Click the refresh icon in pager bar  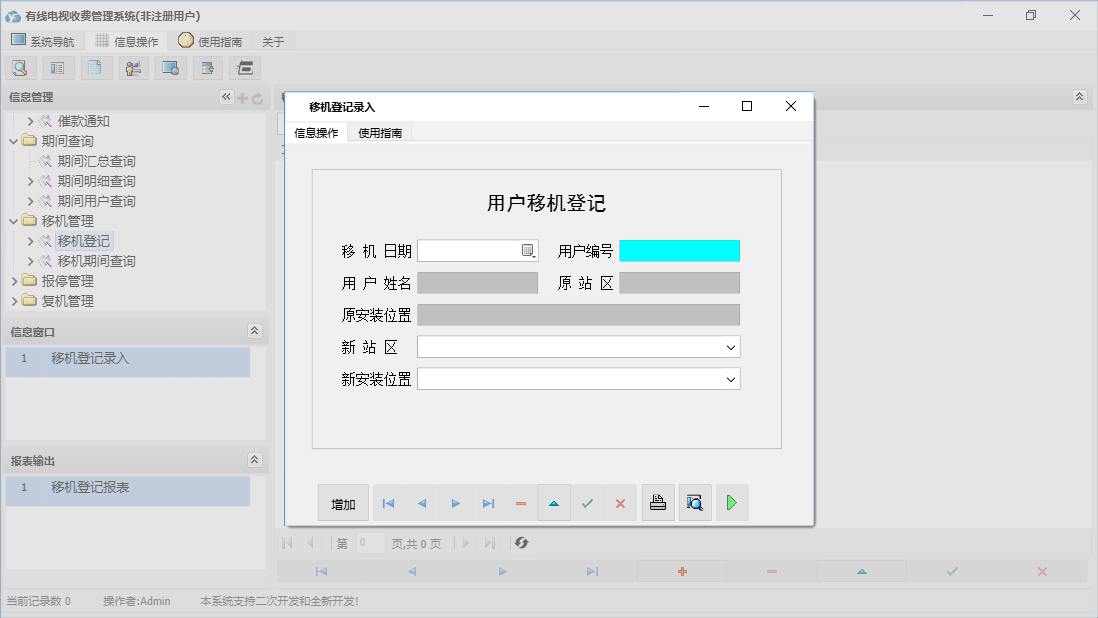pyautogui.click(x=519, y=543)
